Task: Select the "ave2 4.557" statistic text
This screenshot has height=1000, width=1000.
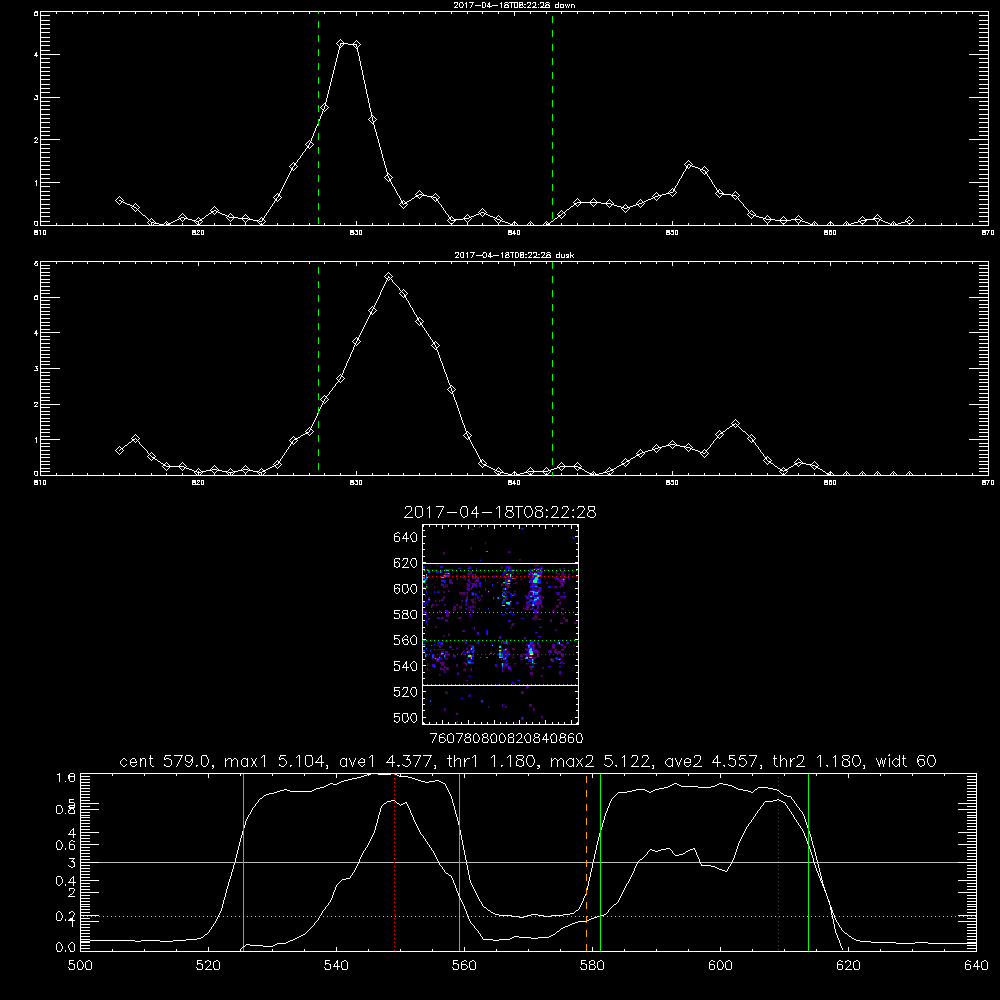Action: coord(712,761)
